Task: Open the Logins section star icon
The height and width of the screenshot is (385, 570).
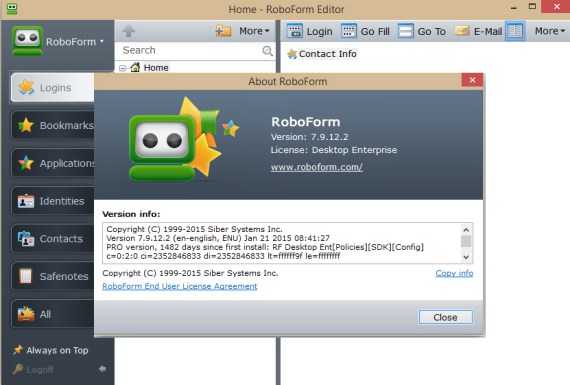Action: point(26,88)
